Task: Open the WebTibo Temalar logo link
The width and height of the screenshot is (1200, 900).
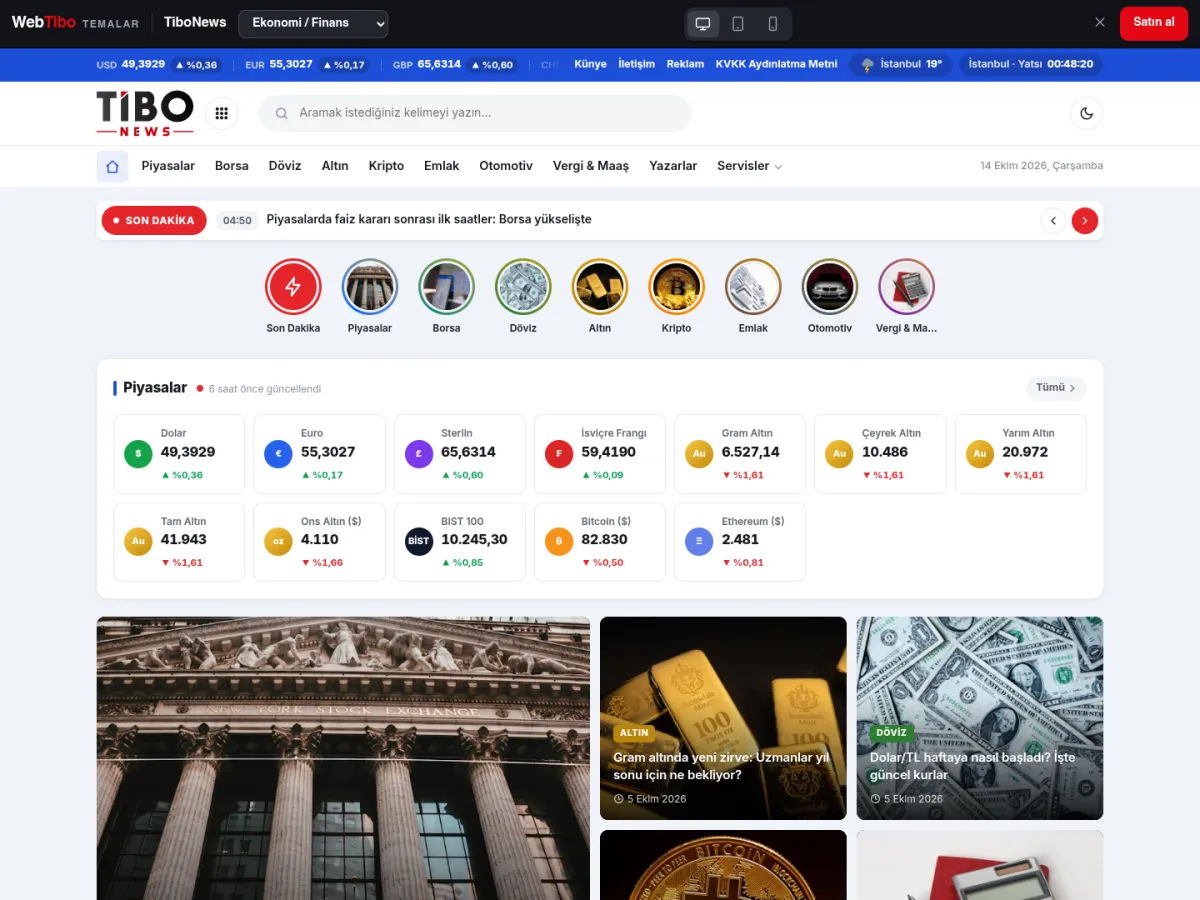Action: pyautogui.click(x=75, y=22)
